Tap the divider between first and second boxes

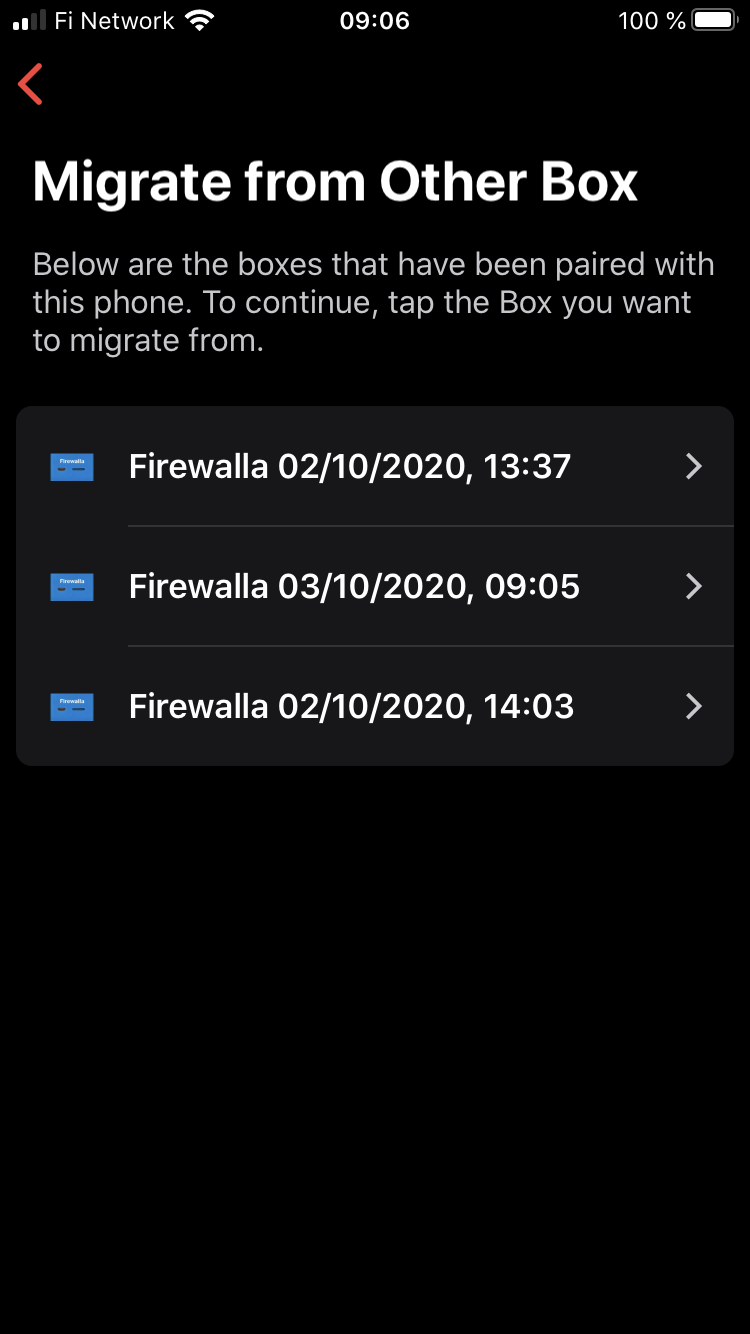(x=430, y=526)
